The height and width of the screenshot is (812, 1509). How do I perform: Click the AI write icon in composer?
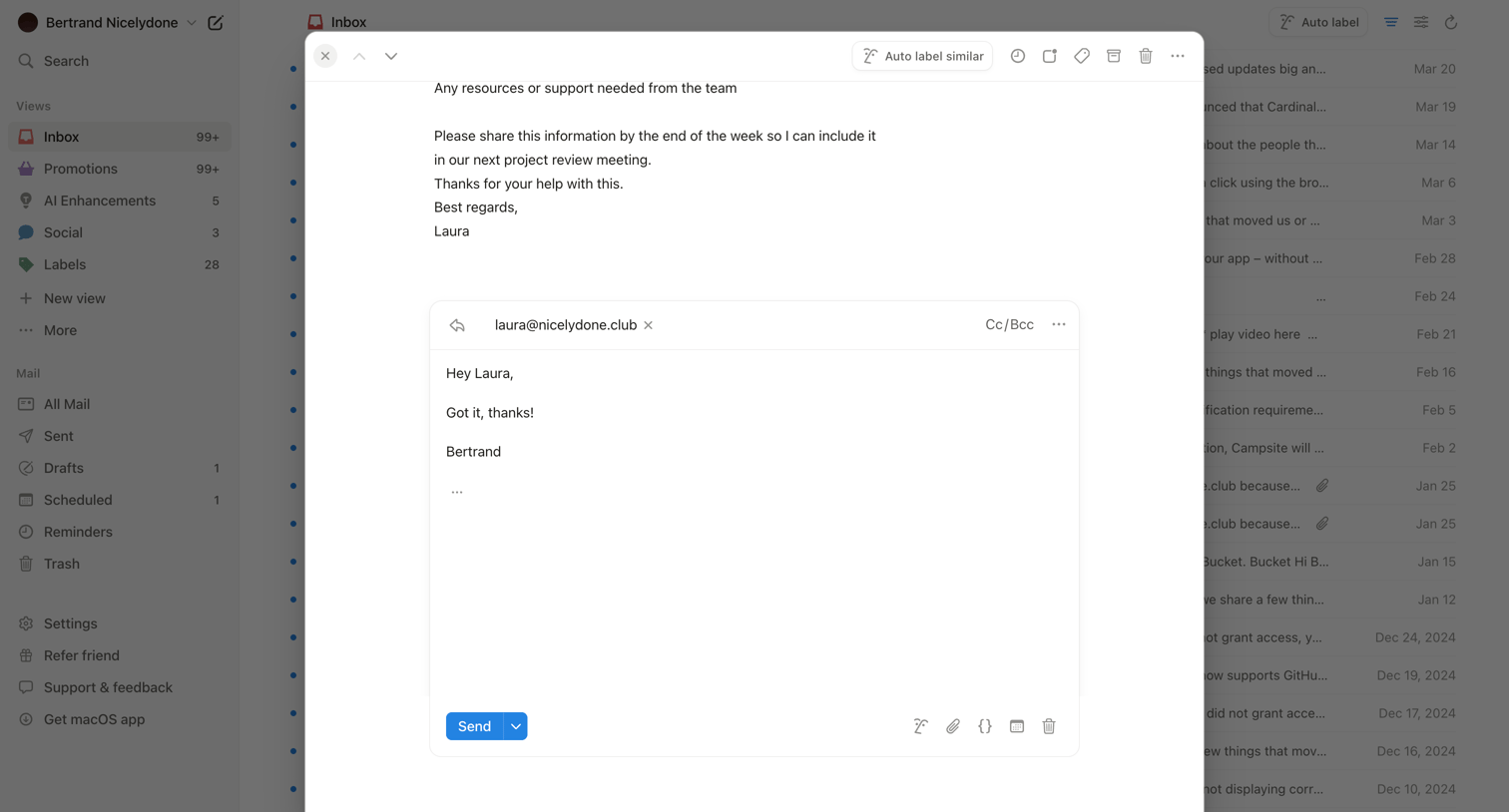click(921, 726)
